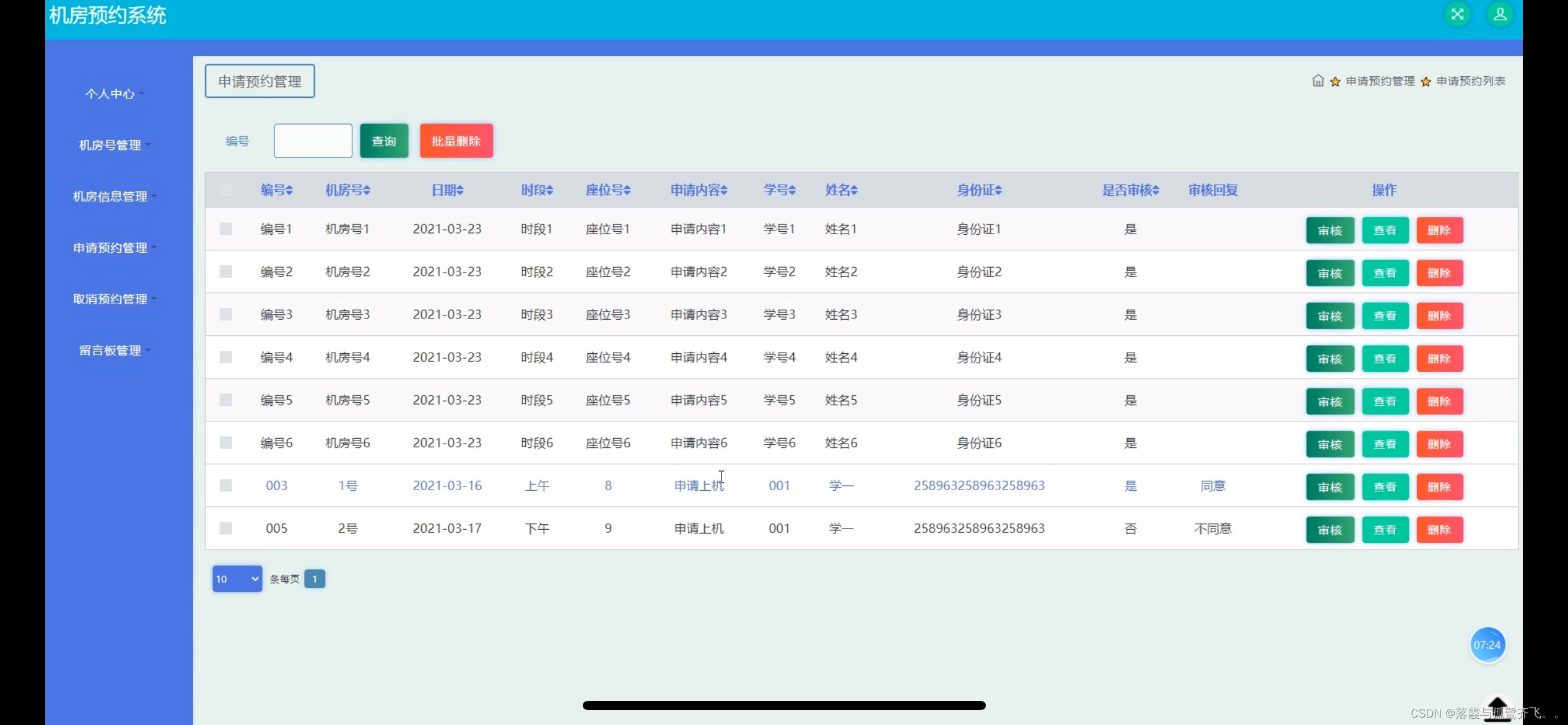Screen dimensions: 1568x725
Task: Click date cell 2021-03-17
Action: (447, 529)
